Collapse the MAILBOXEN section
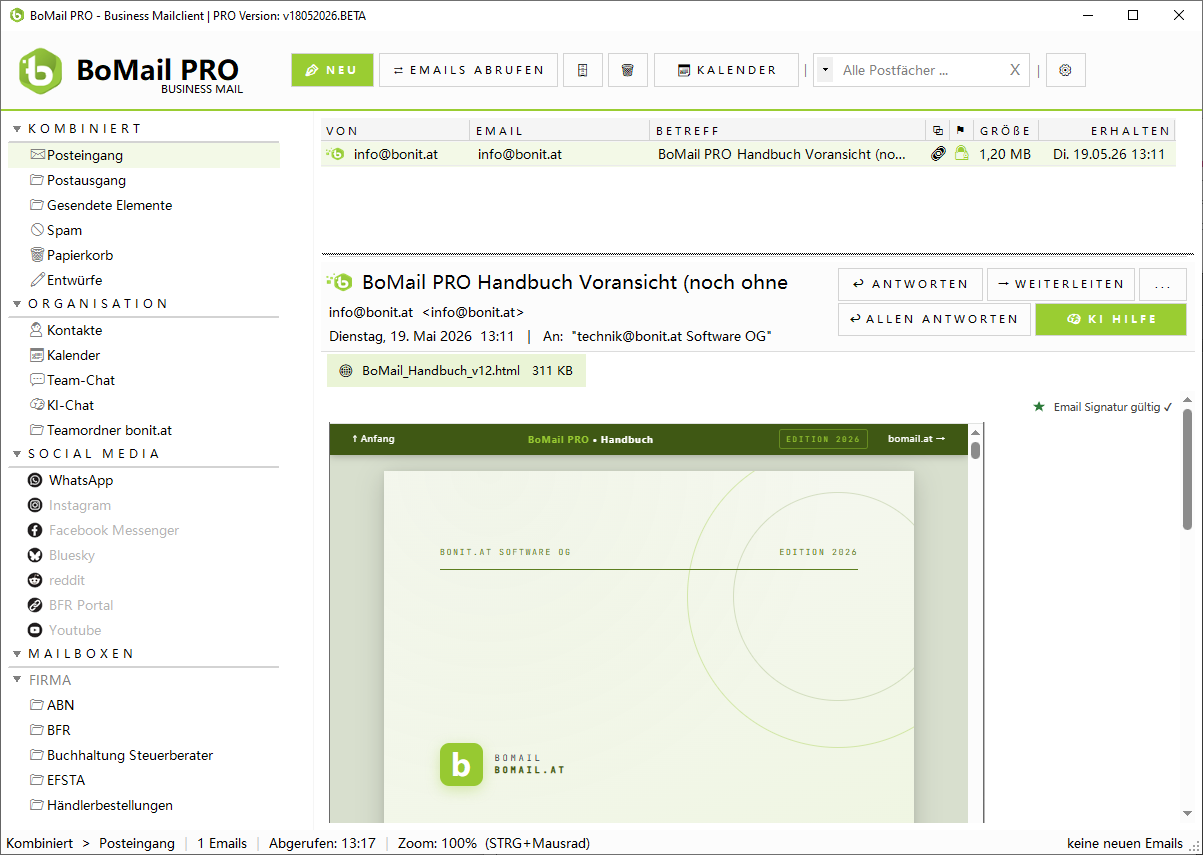 tap(17, 654)
